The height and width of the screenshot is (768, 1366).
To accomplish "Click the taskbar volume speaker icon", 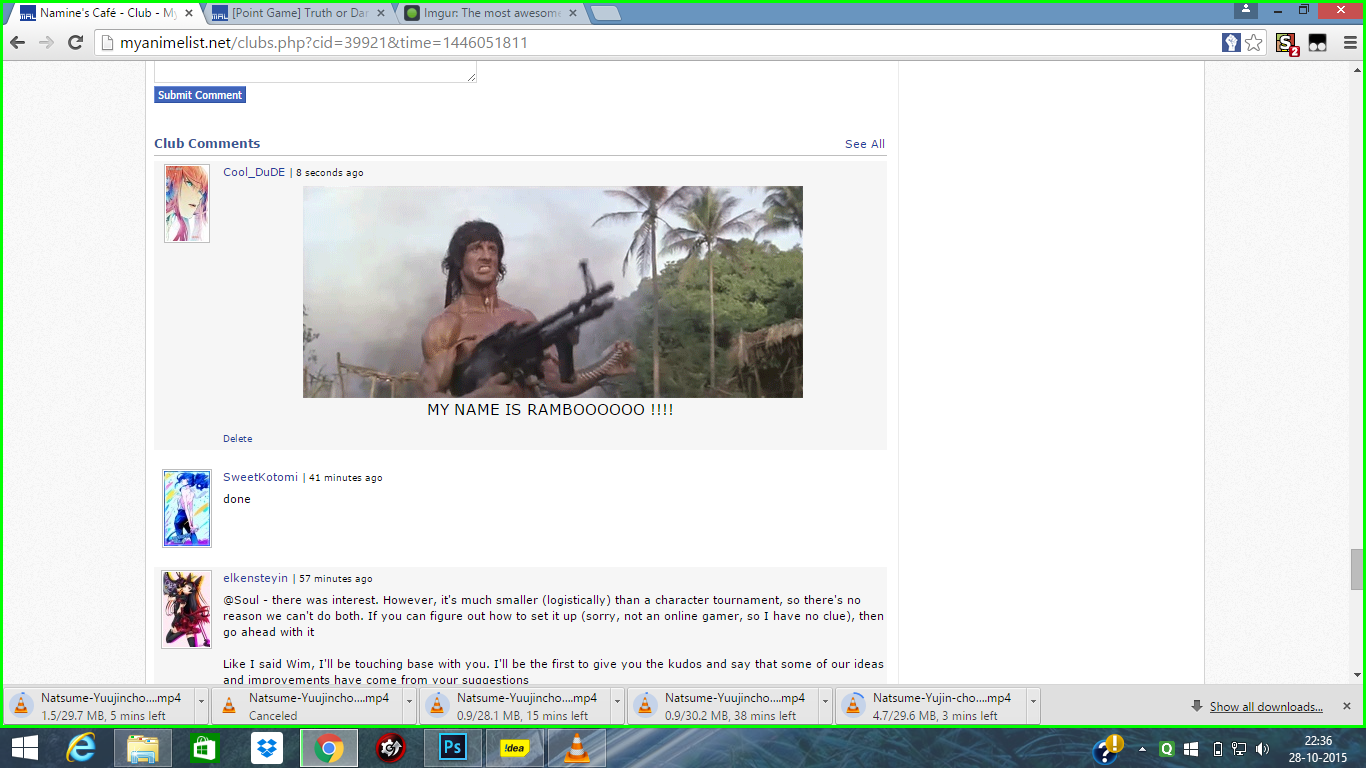I will [x=1262, y=748].
